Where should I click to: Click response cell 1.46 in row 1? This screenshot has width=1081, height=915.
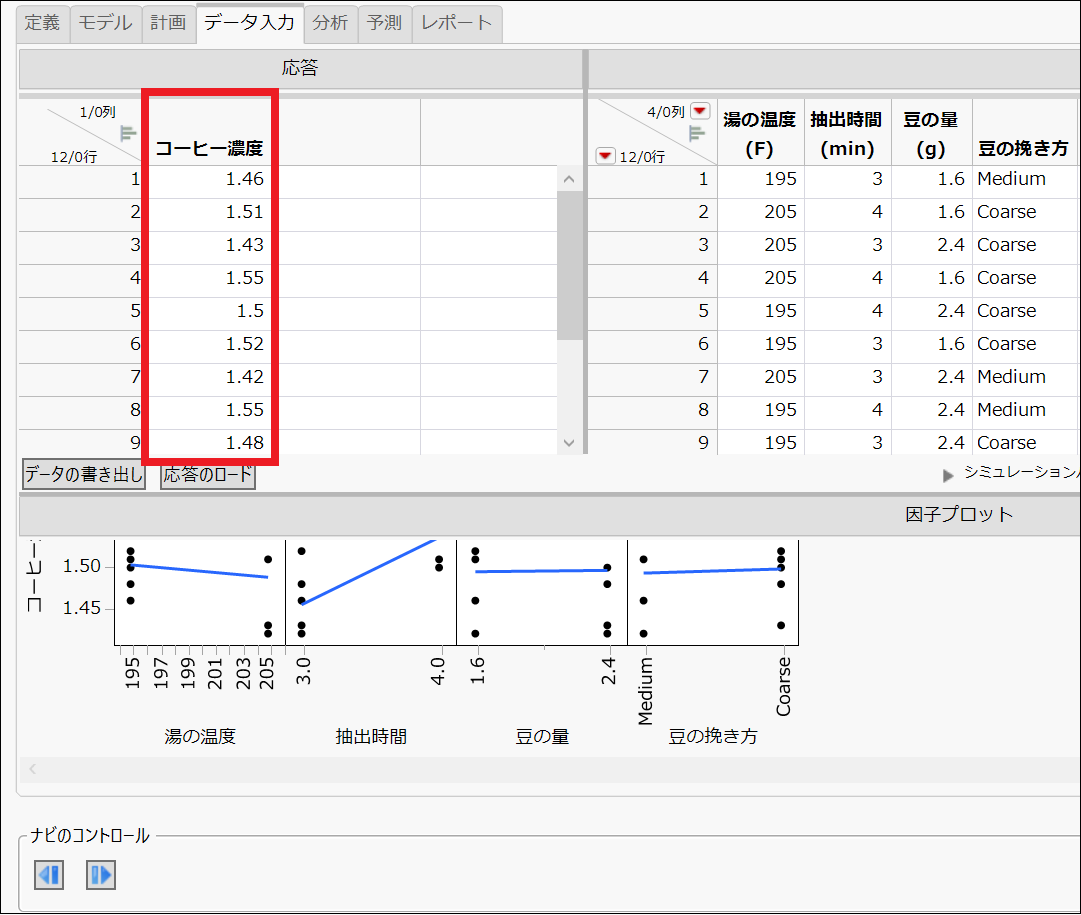pos(210,179)
